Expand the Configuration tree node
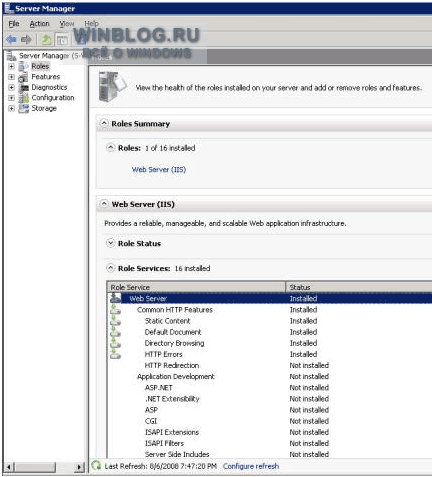432x477 pixels. [x=11, y=98]
